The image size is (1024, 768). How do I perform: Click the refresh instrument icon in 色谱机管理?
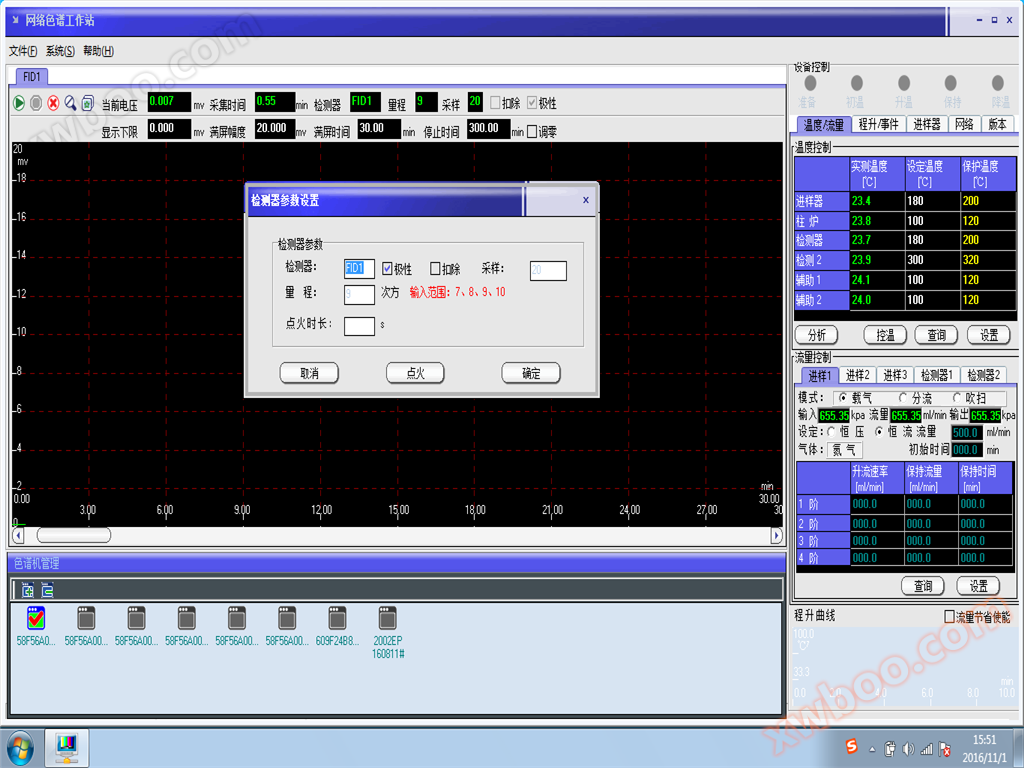point(47,590)
